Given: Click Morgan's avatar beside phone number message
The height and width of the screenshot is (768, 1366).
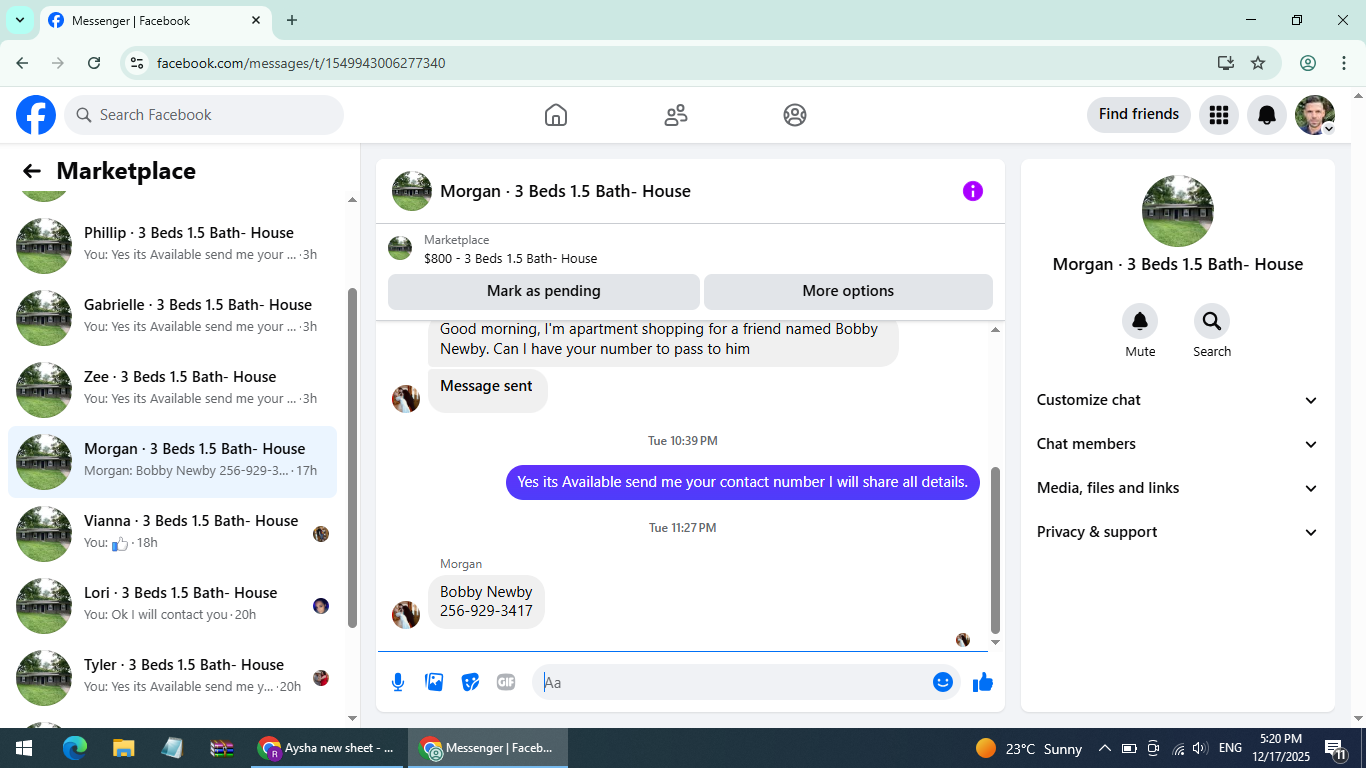Looking at the screenshot, I should pos(406,614).
